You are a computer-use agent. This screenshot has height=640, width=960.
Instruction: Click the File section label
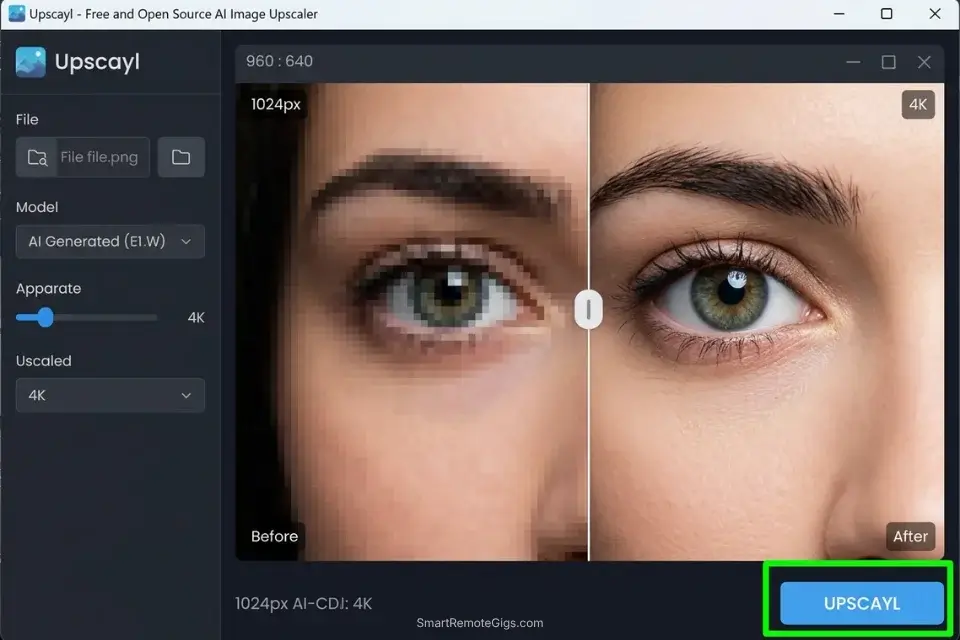(x=27, y=119)
